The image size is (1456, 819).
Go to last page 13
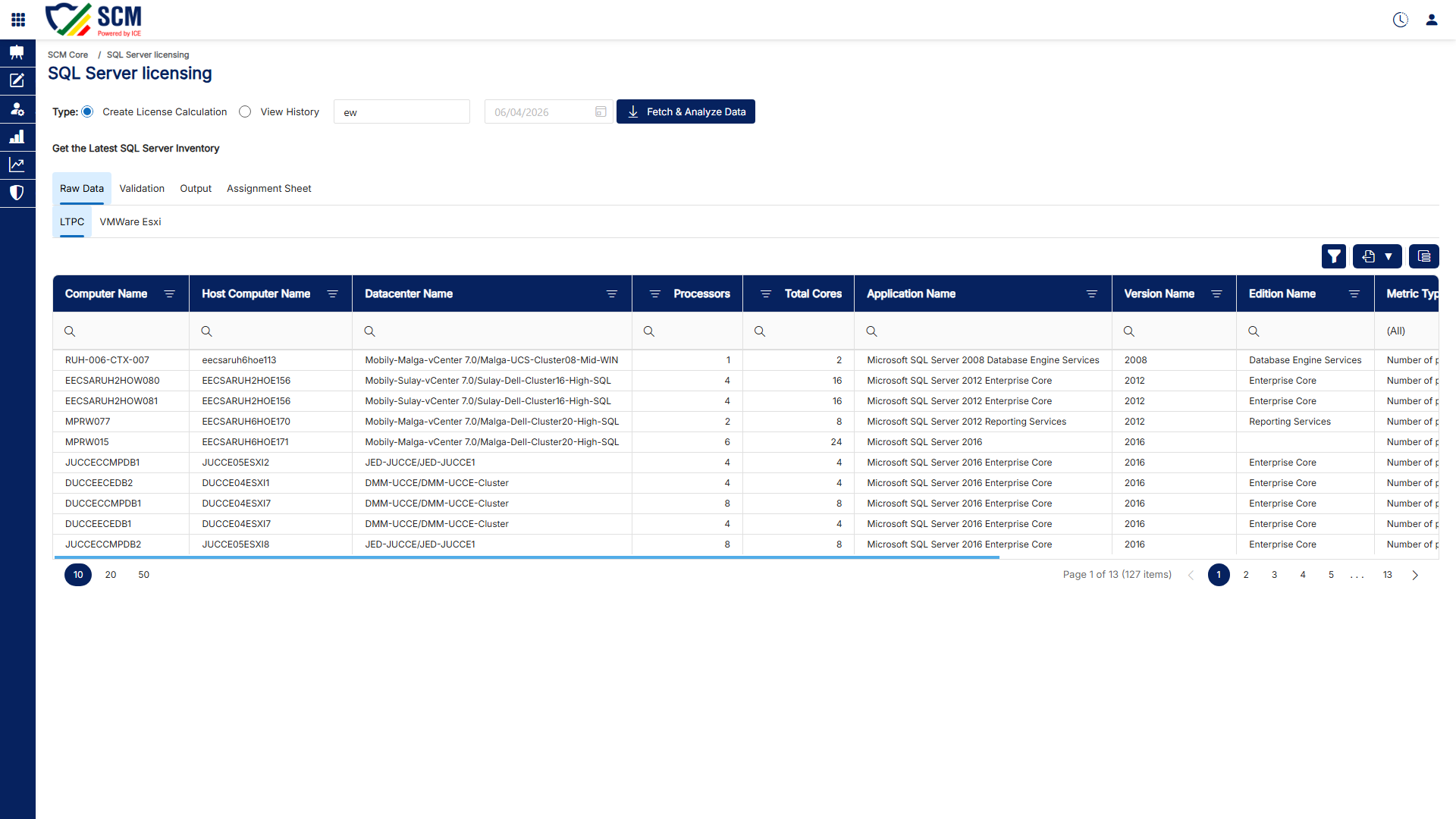tap(1388, 575)
